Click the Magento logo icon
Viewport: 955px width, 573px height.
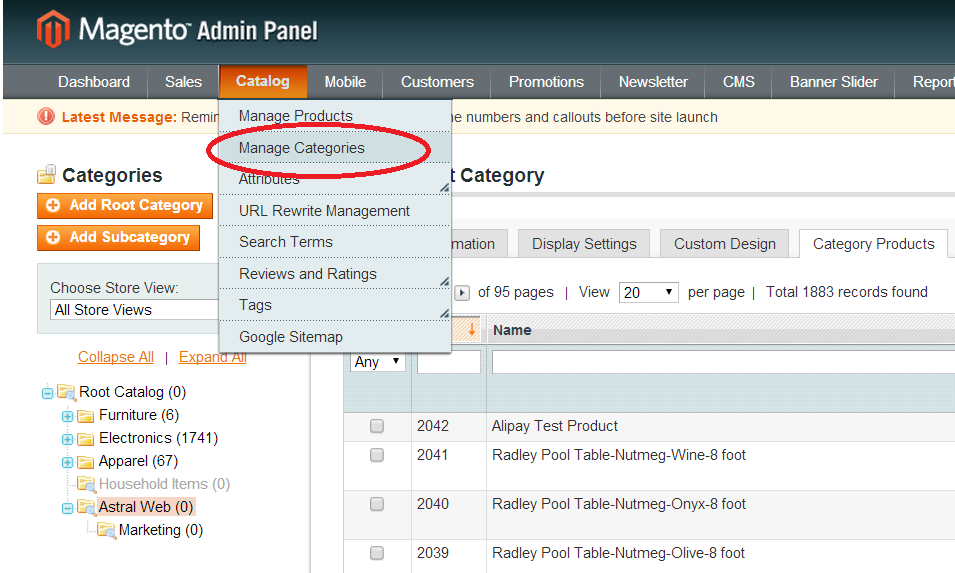(53, 29)
